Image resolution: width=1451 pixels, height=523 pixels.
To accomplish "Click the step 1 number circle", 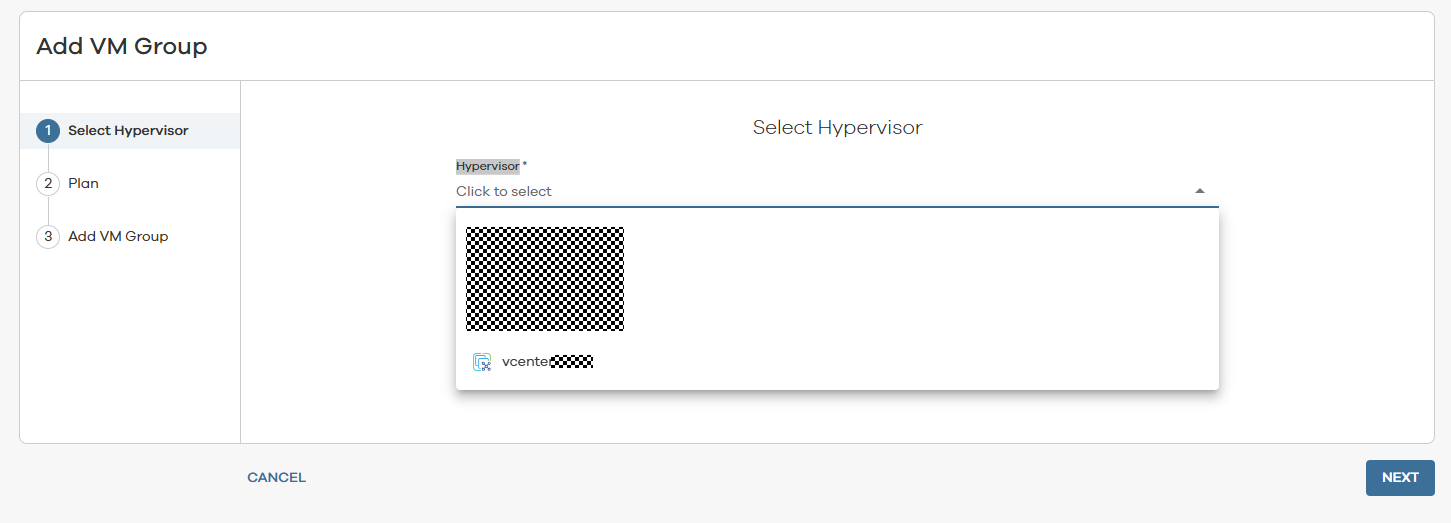I will click(x=48, y=131).
